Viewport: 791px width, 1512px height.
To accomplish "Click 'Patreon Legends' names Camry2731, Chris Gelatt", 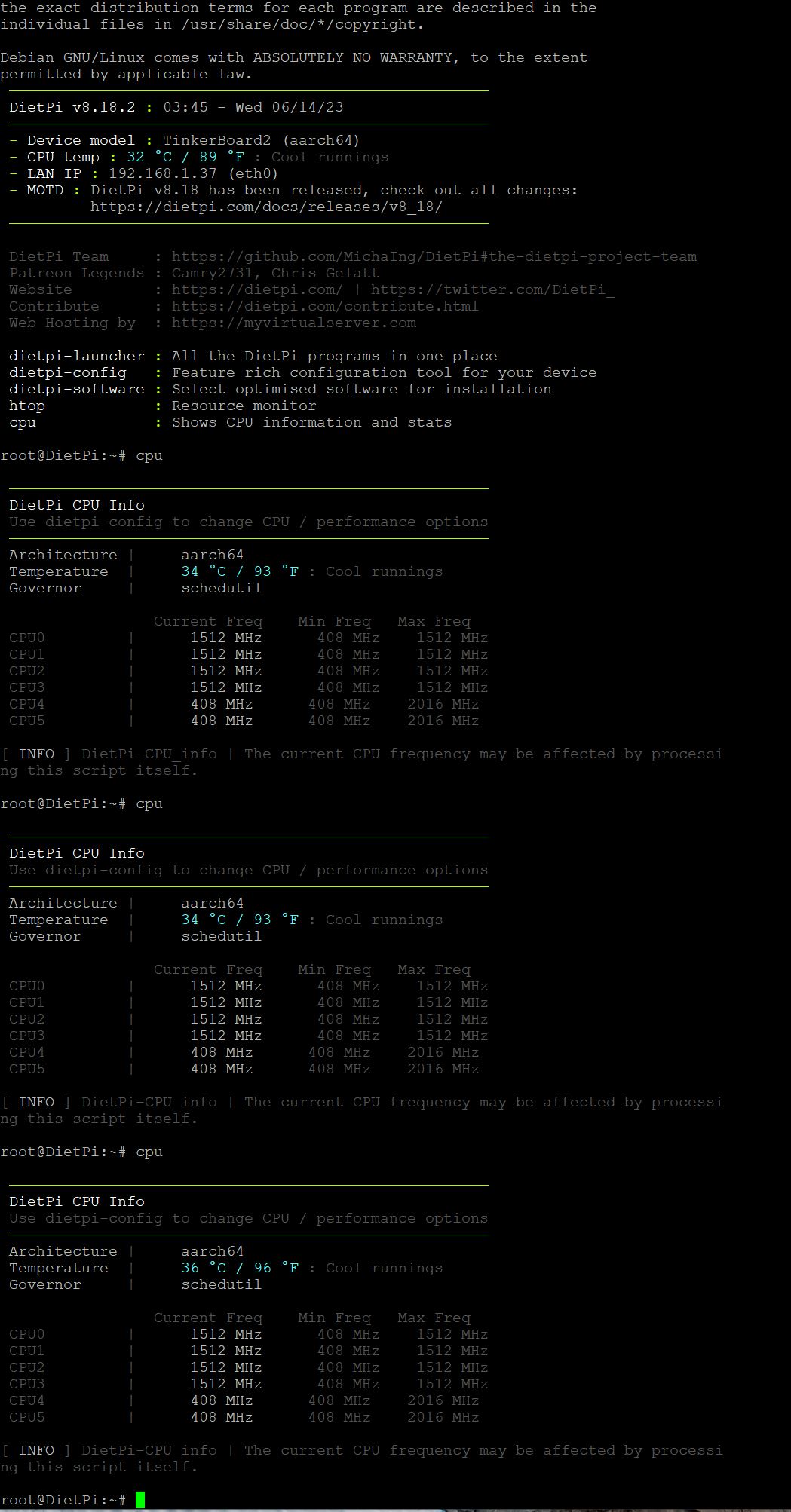I will pyautogui.click(x=276, y=273).
